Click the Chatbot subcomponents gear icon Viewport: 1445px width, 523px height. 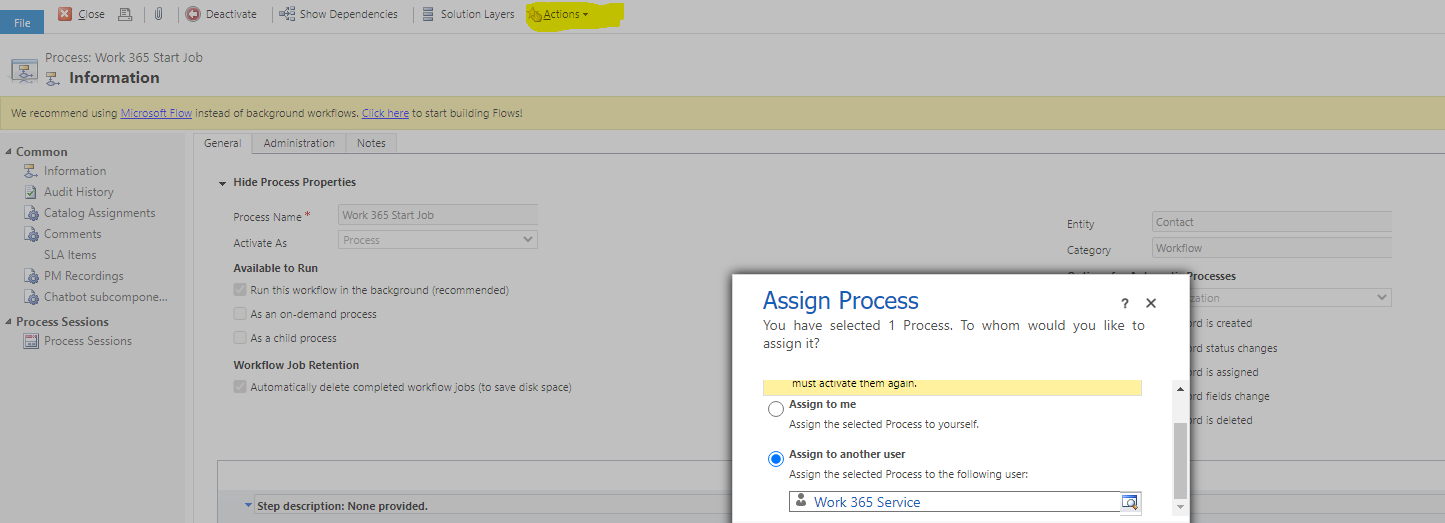(x=31, y=297)
